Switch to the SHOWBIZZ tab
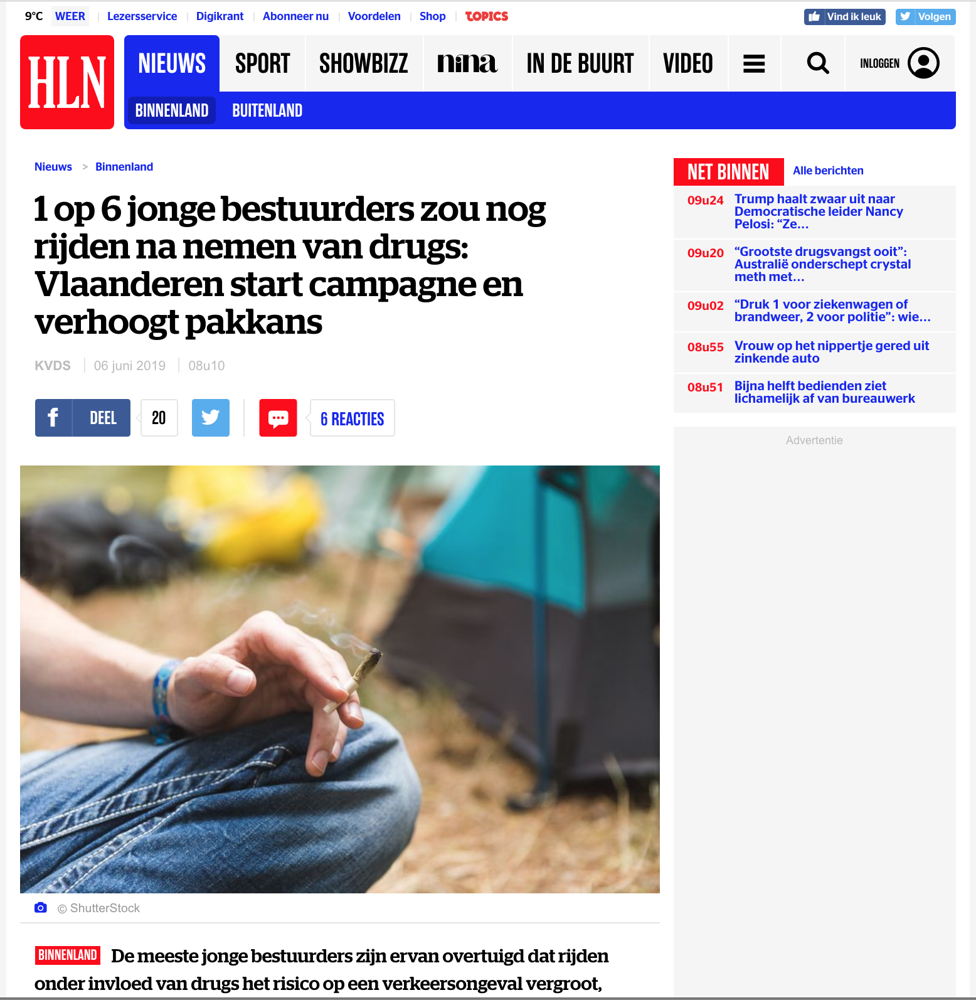976x1000 pixels. point(364,64)
